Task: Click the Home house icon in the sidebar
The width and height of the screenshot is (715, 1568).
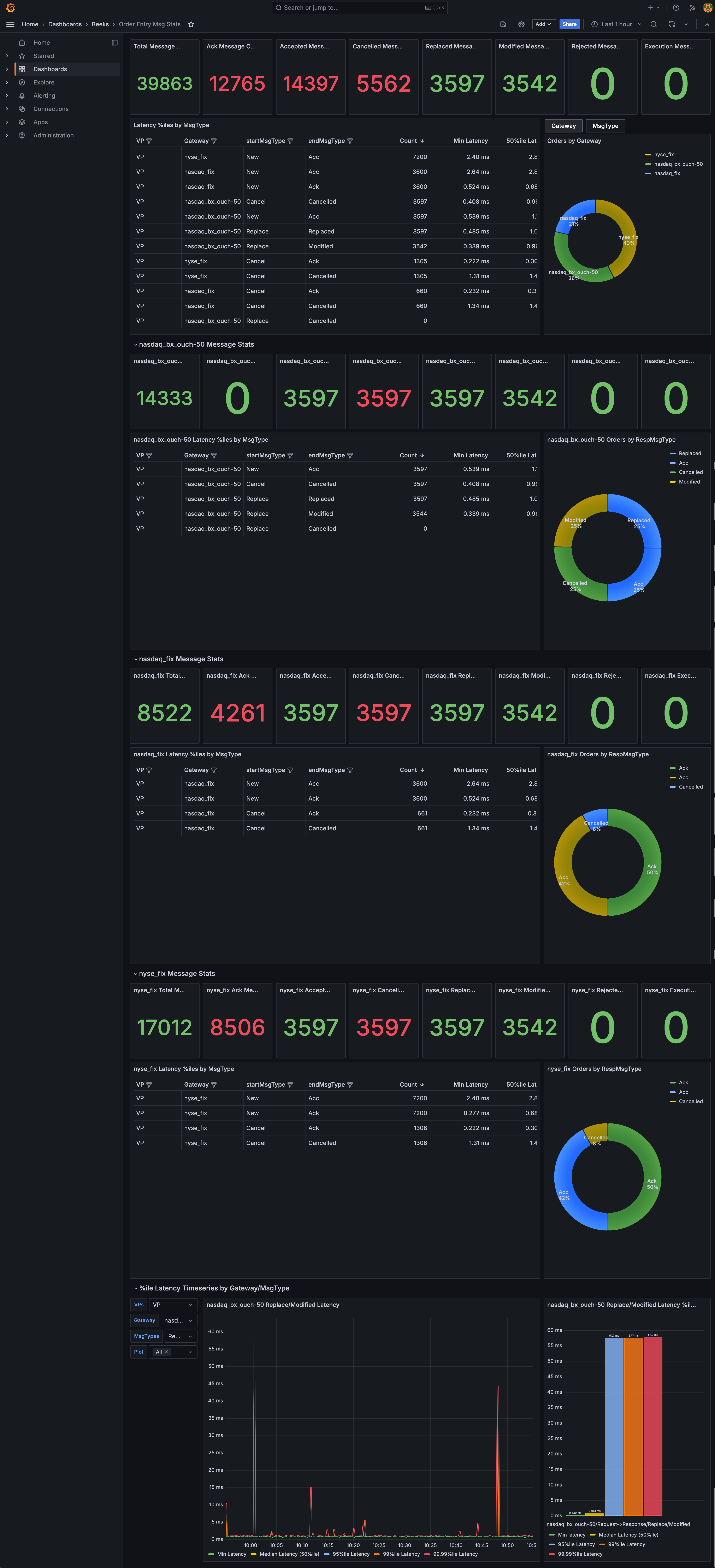Action: tap(22, 43)
